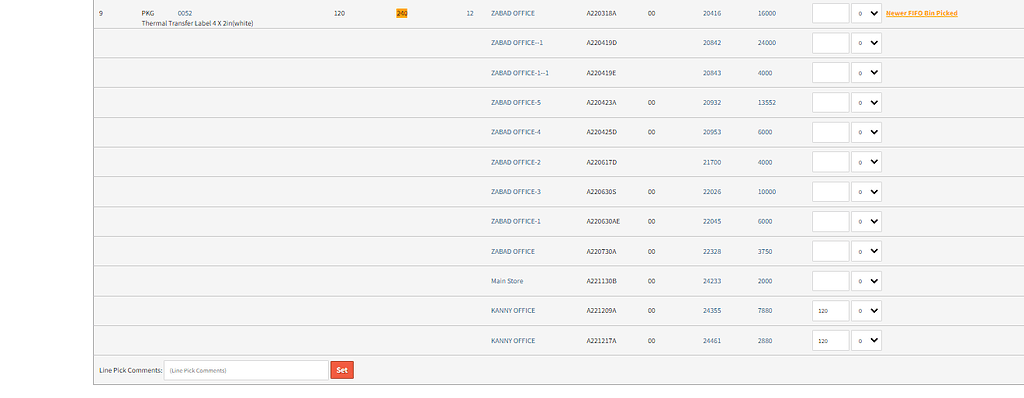The height and width of the screenshot is (398, 1024).
Task: Click the 24000 available quantity
Action: click(767, 42)
